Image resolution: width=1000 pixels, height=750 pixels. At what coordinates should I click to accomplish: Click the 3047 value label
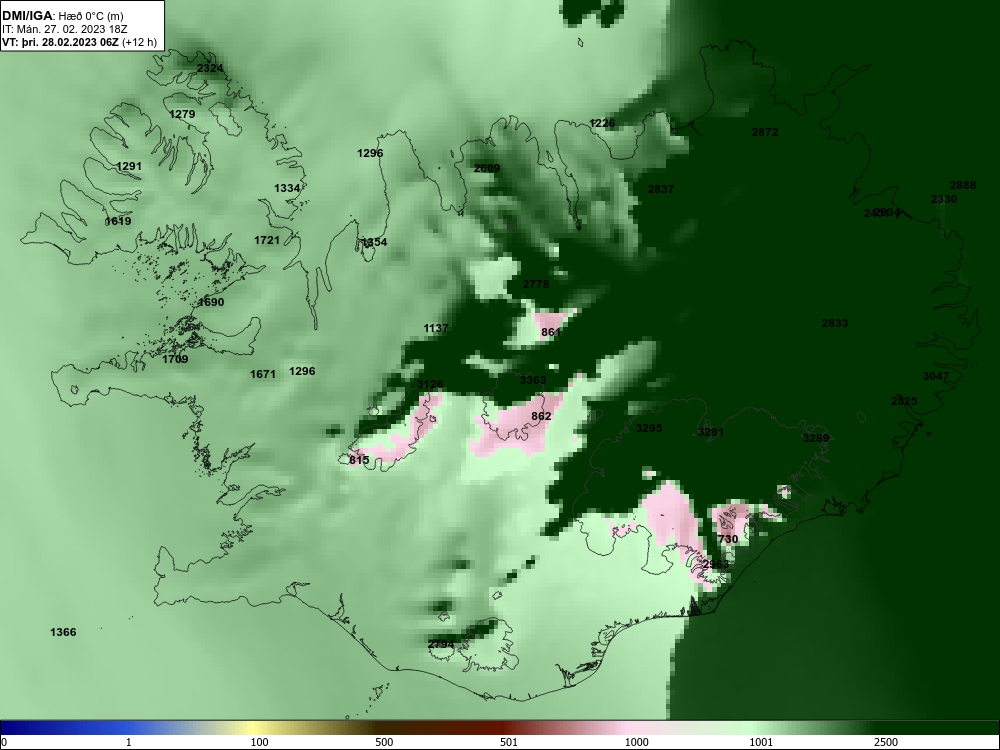click(936, 376)
